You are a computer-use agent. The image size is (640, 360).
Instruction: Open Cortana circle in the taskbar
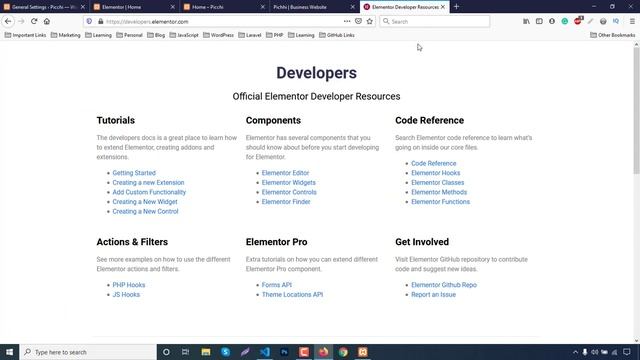166,352
